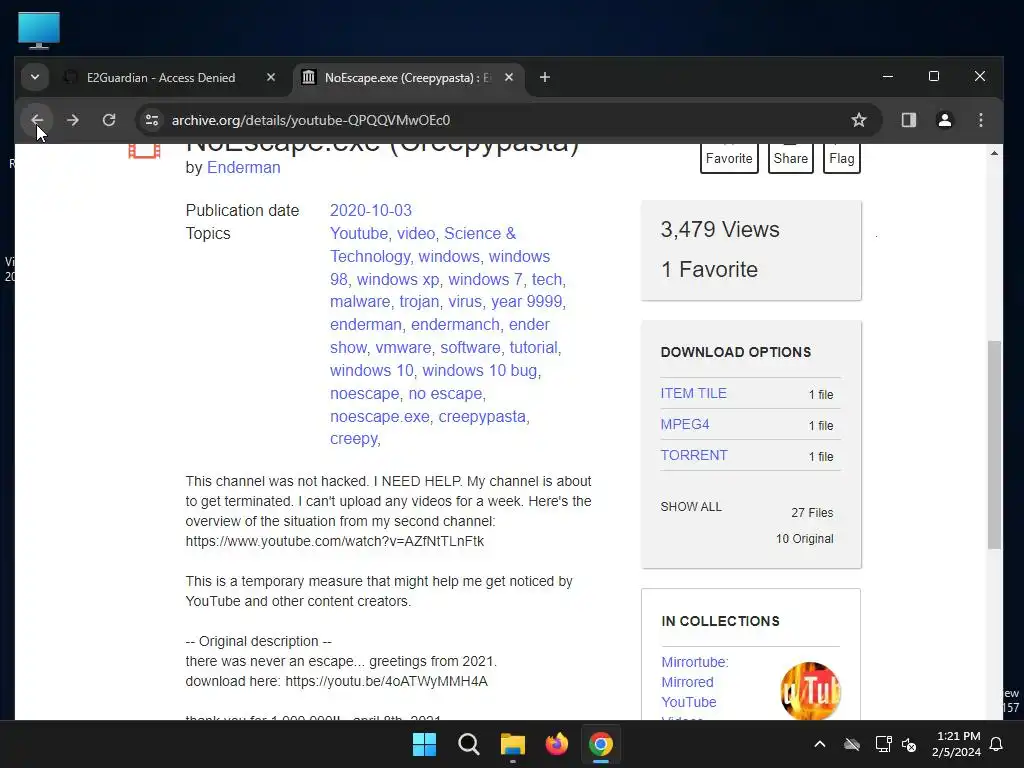This screenshot has width=1024, height=768.
Task: Open the windows xp topic link
Action: pyautogui.click(x=398, y=280)
